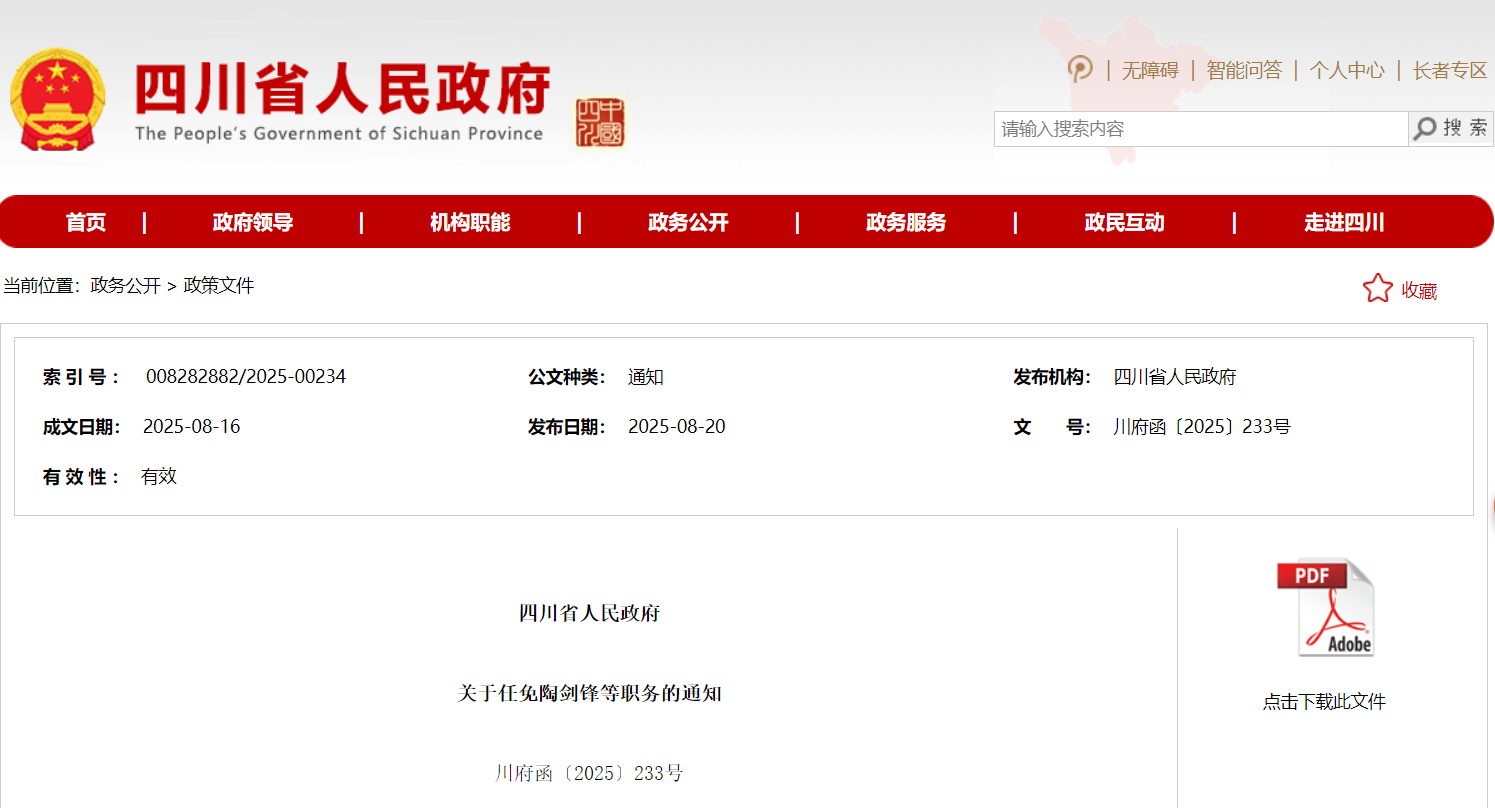1495x808 pixels.
Task: Go to 机构职能 section
Action: 470,222
